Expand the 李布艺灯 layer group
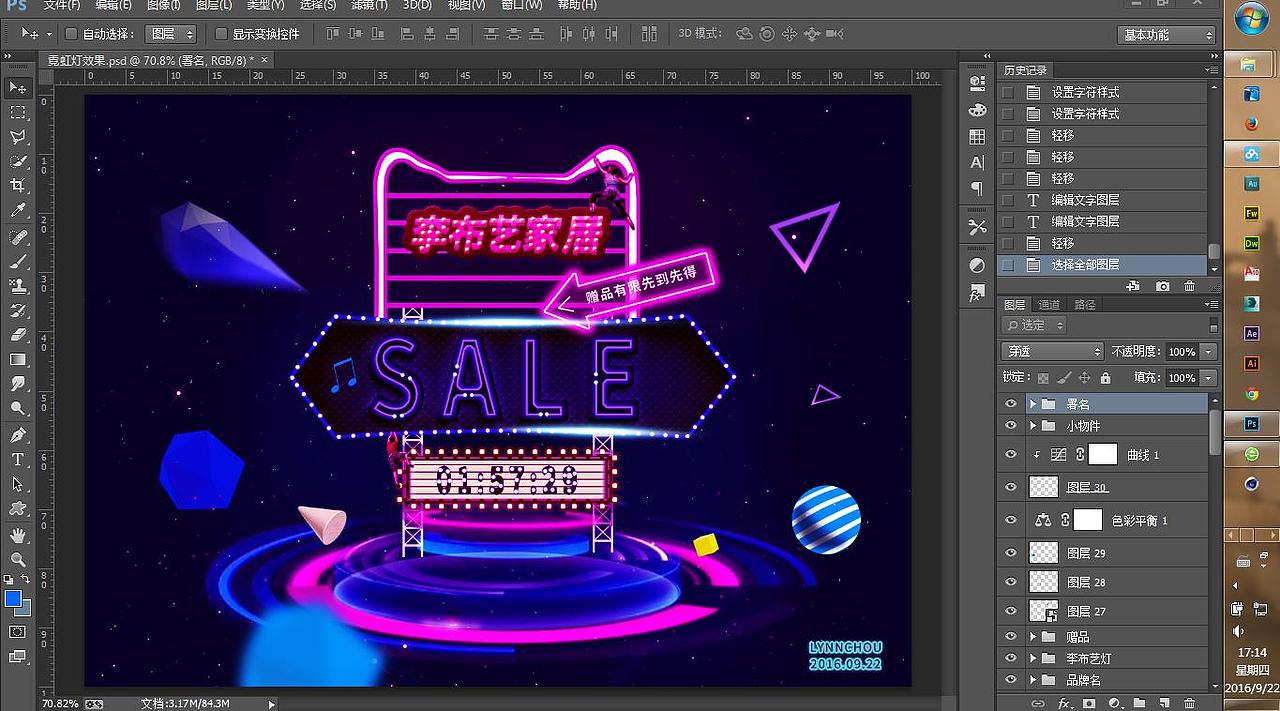Viewport: 1280px width, 711px height. 1032,659
